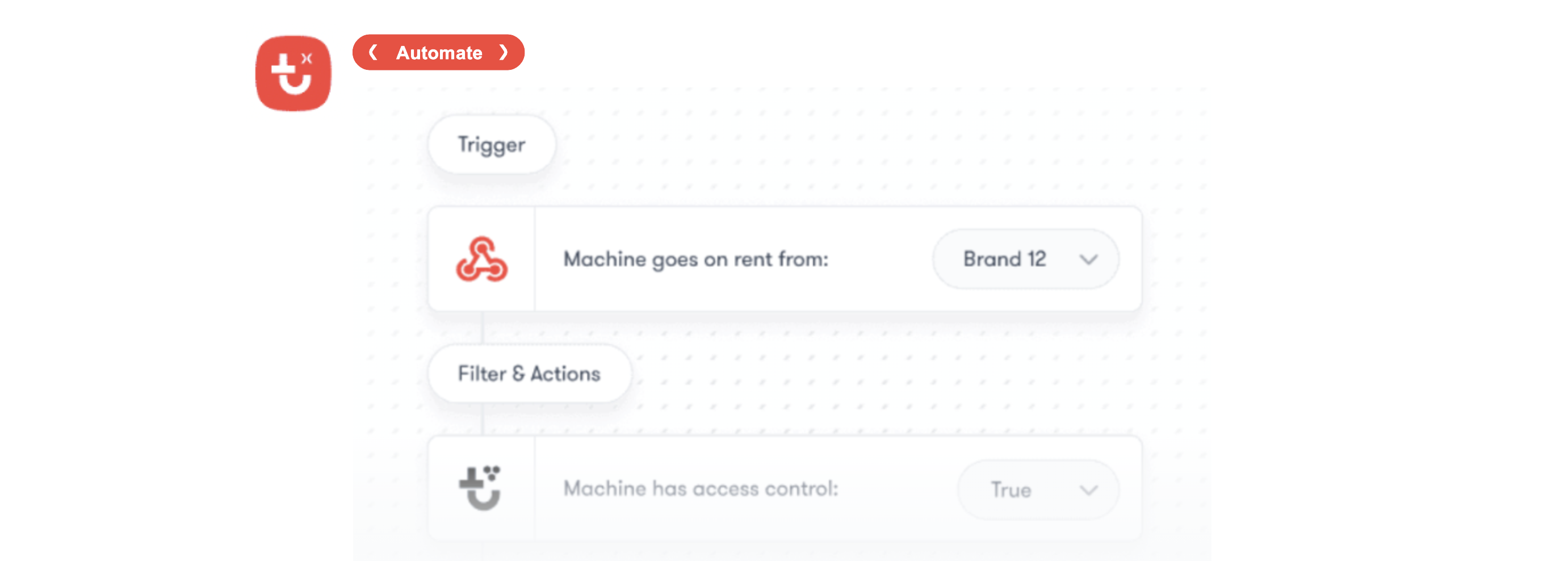Image resolution: width=1568 pixels, height=561 pixels.
Task: Expand the Brand 12 dropdown arrow
Action: tap(1088, 260)
